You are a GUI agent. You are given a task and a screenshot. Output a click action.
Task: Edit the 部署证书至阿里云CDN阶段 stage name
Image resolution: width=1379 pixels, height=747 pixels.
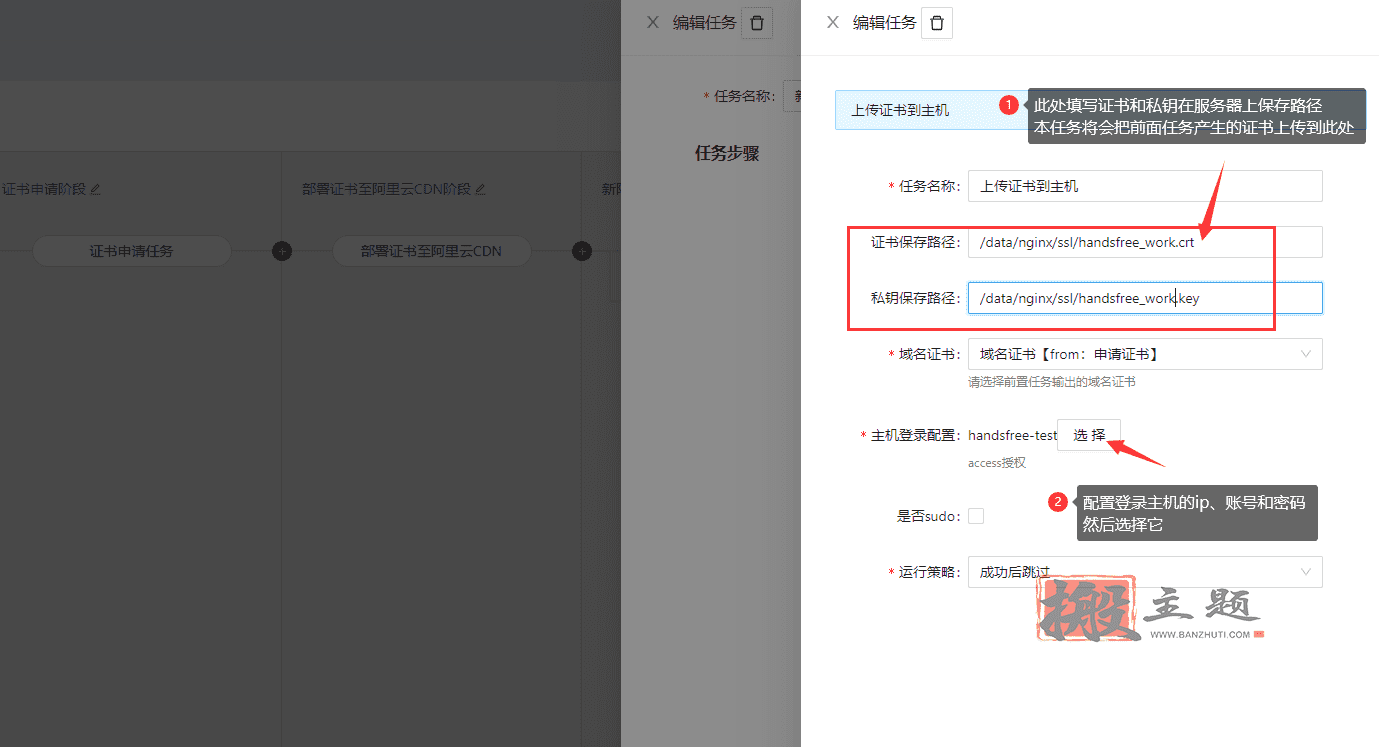coord(480,189)
